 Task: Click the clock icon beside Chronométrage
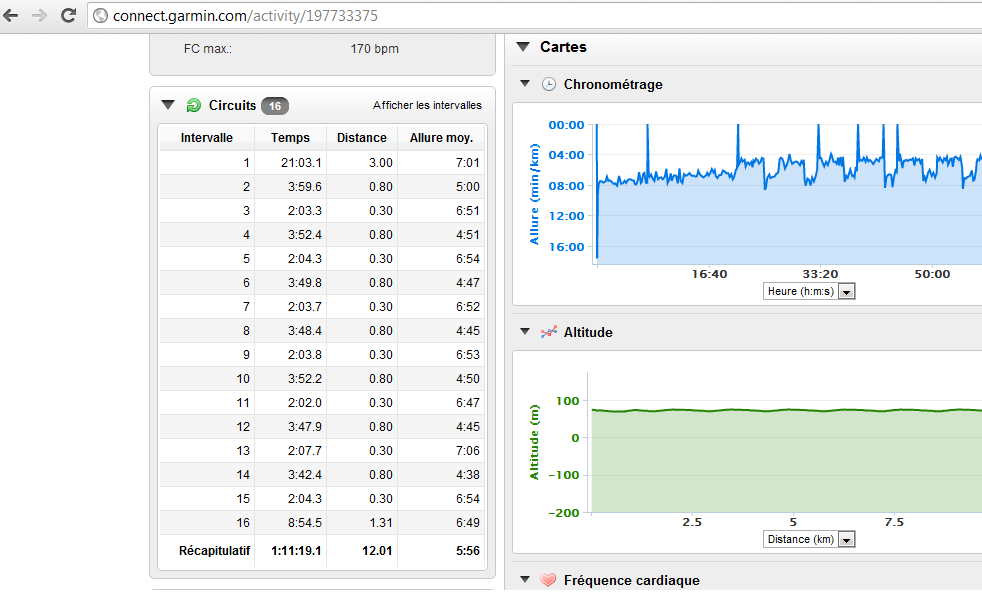coord(549,84)
